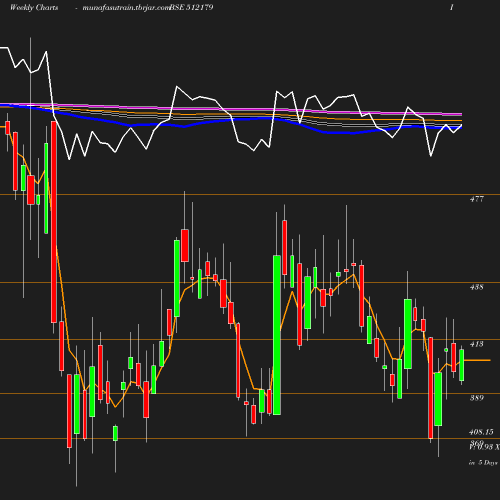Click the 'in 5 Days' text
Viewport: 500px width, 500px height.
tap(483, 463)
